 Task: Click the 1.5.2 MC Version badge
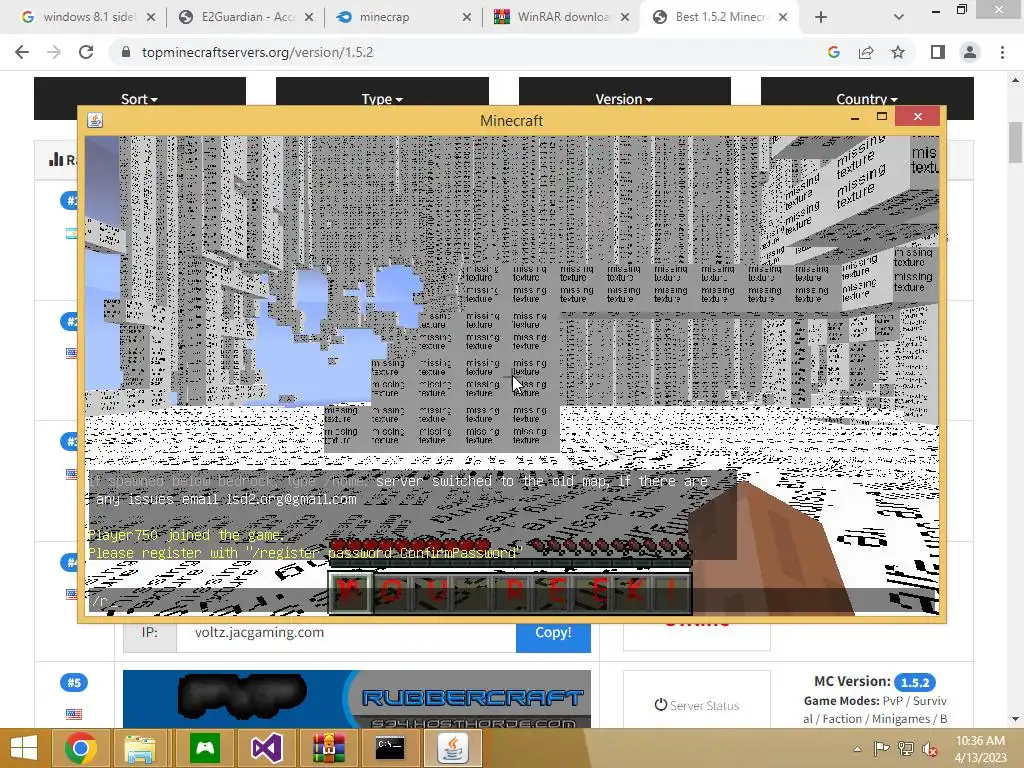[915, 682]
